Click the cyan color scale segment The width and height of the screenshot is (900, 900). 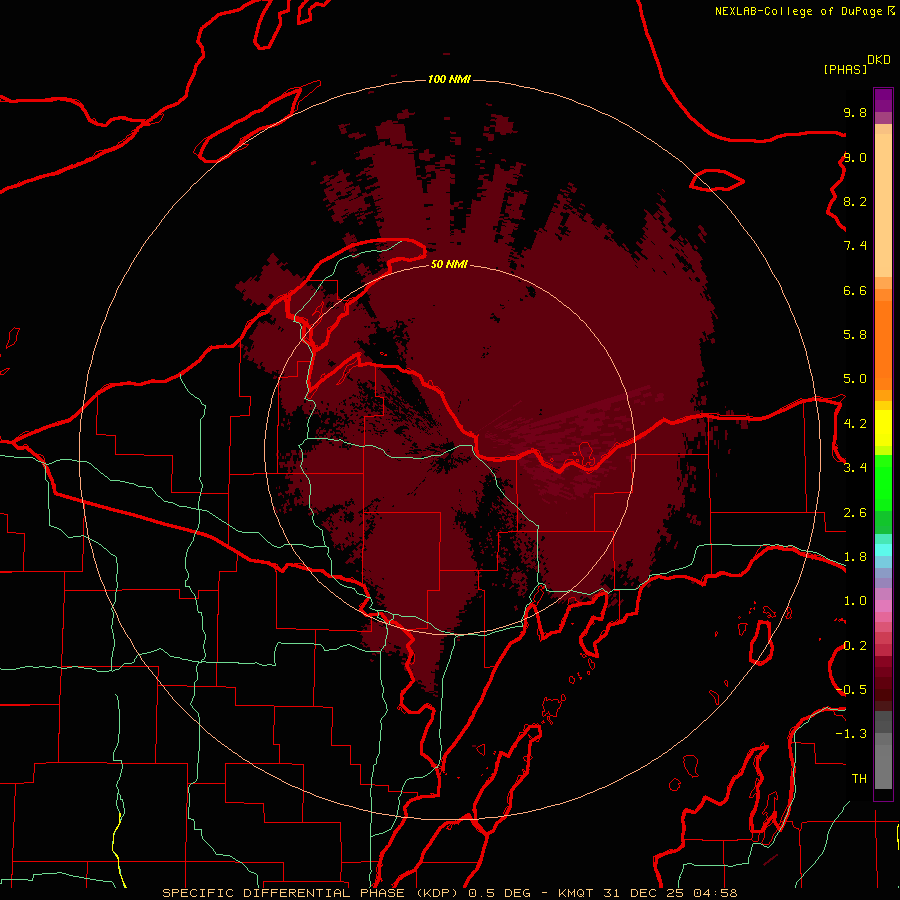click(883, 550)
